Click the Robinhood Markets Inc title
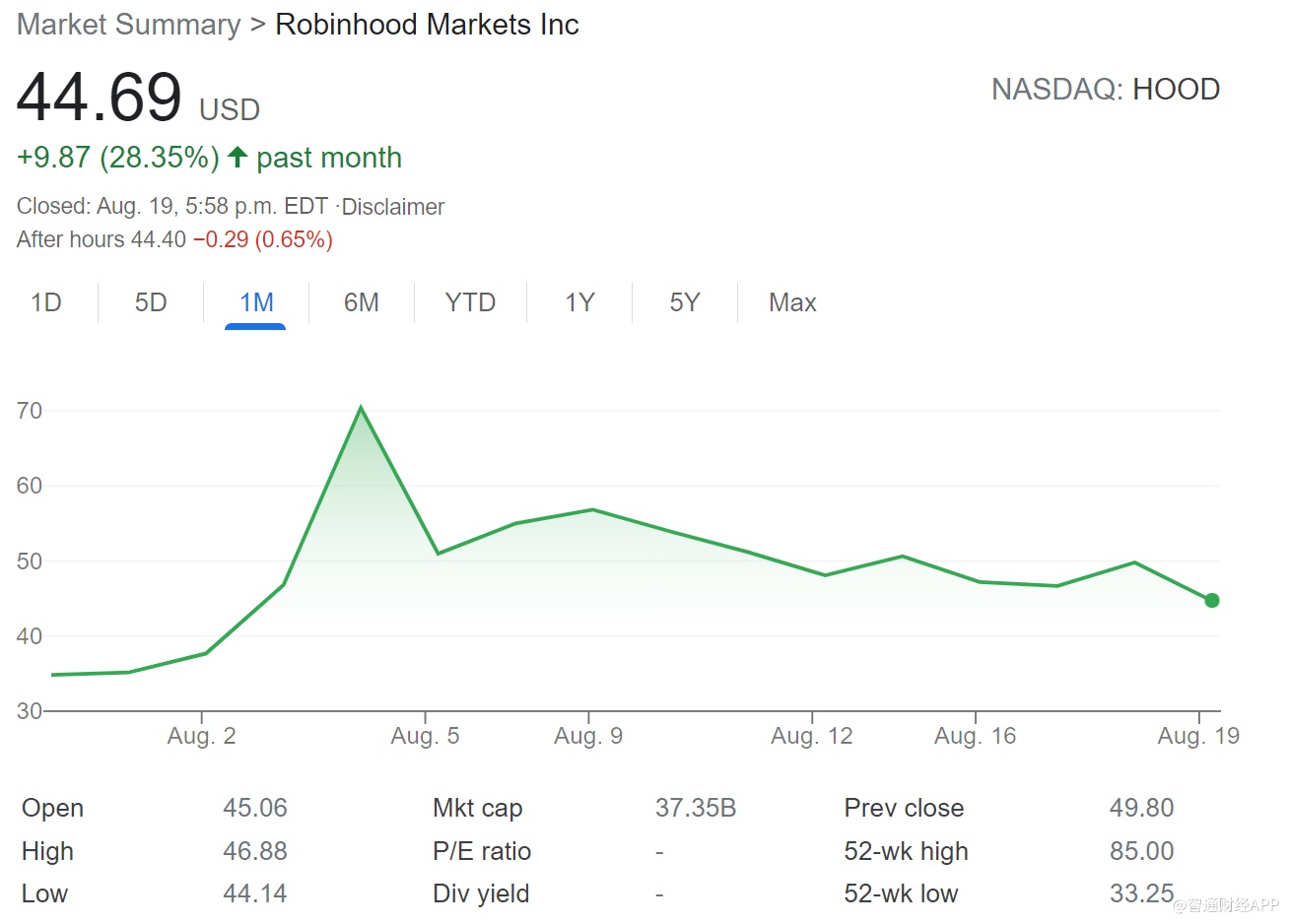1289x924 pixels. click(x=427, y=25)
